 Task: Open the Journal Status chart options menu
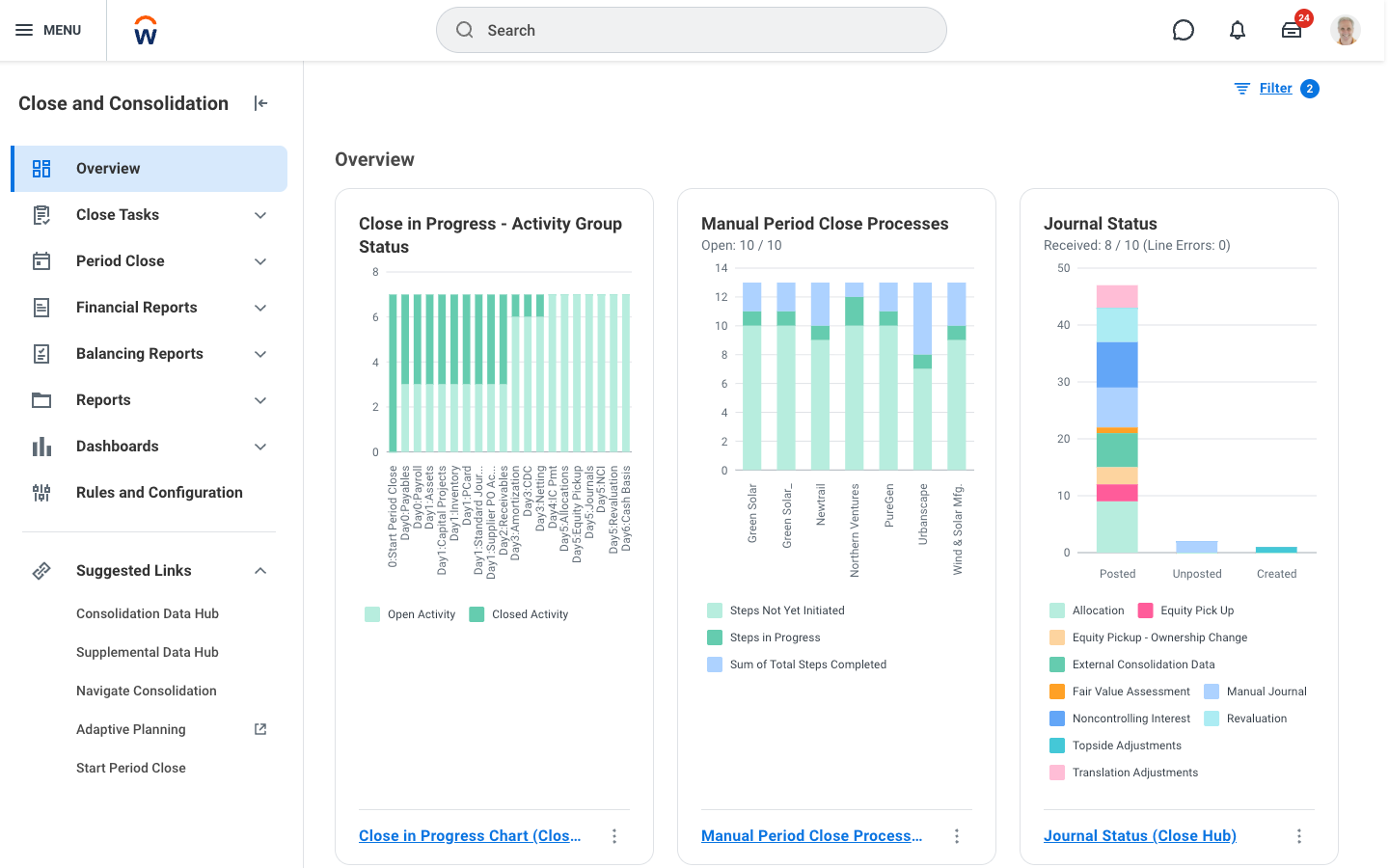pos(1298,835)
